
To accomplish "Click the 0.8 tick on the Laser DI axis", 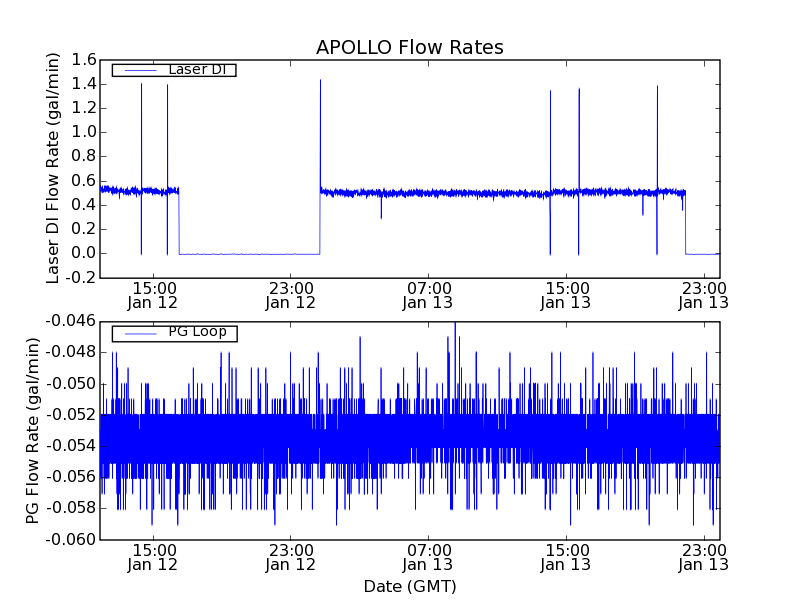I will (x=84, y=157).
